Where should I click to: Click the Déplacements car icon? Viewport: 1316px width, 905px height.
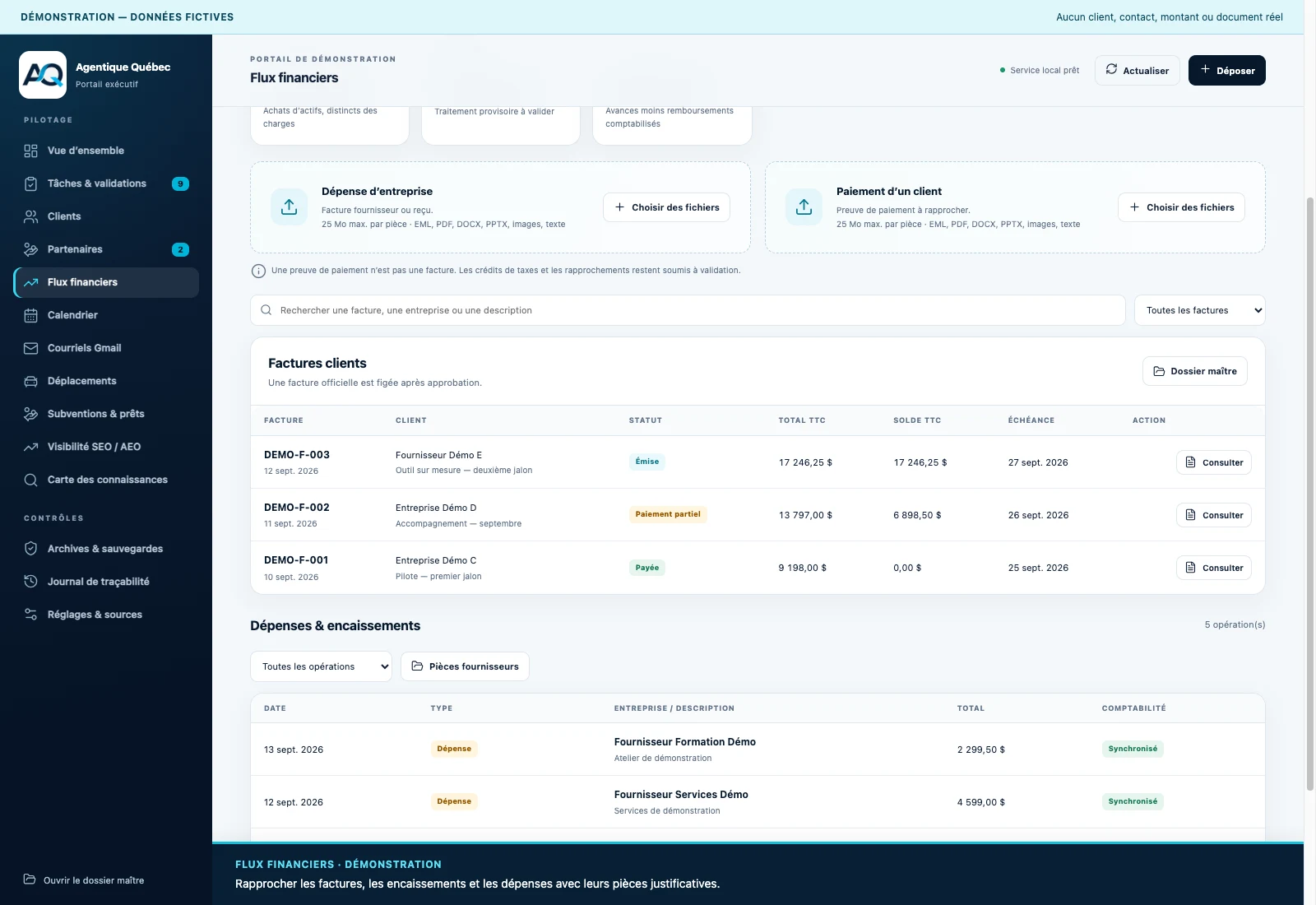(30, 381)
